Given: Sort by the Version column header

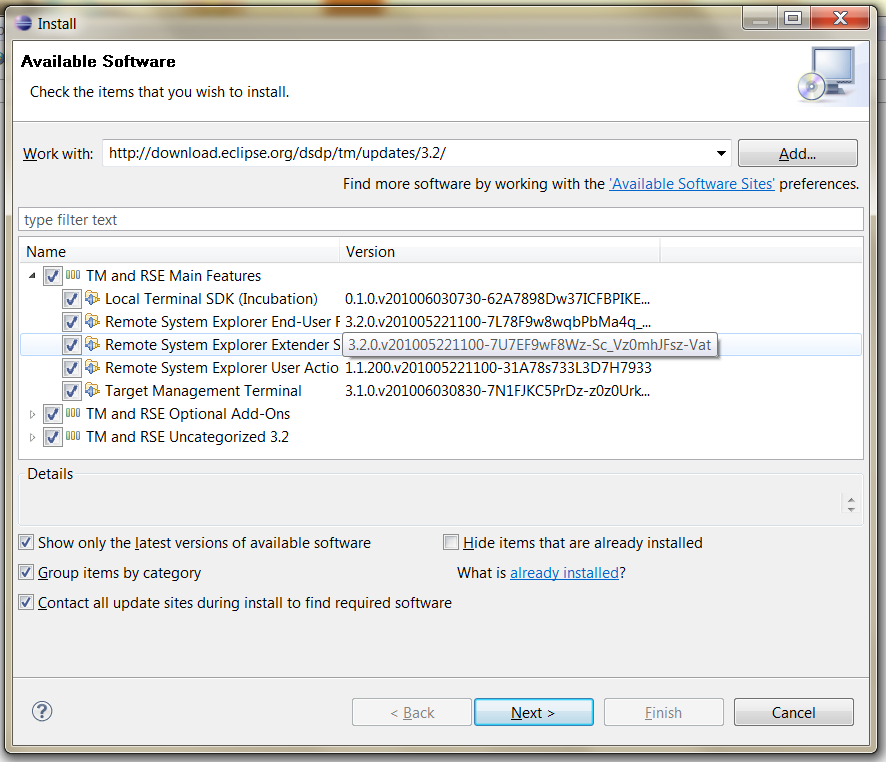Looking at the screenshot, I should pyautogui.click(x=500, y=251).
